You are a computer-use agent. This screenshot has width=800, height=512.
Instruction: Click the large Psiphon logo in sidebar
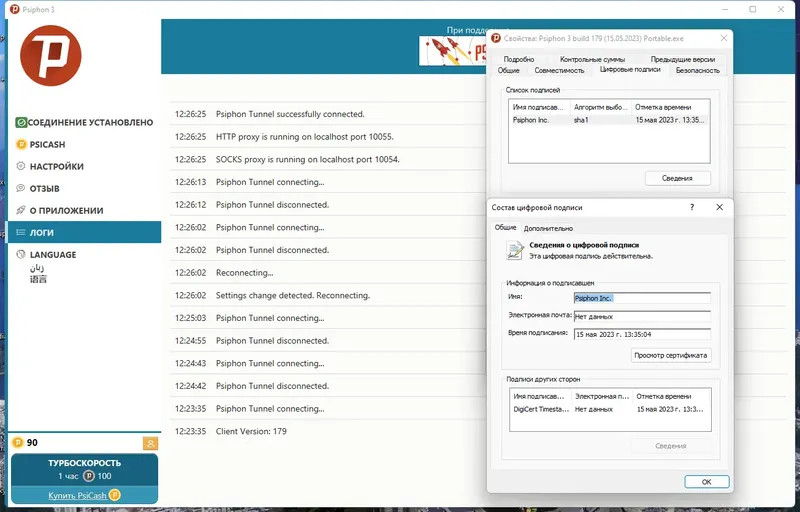tap(51, 56)
